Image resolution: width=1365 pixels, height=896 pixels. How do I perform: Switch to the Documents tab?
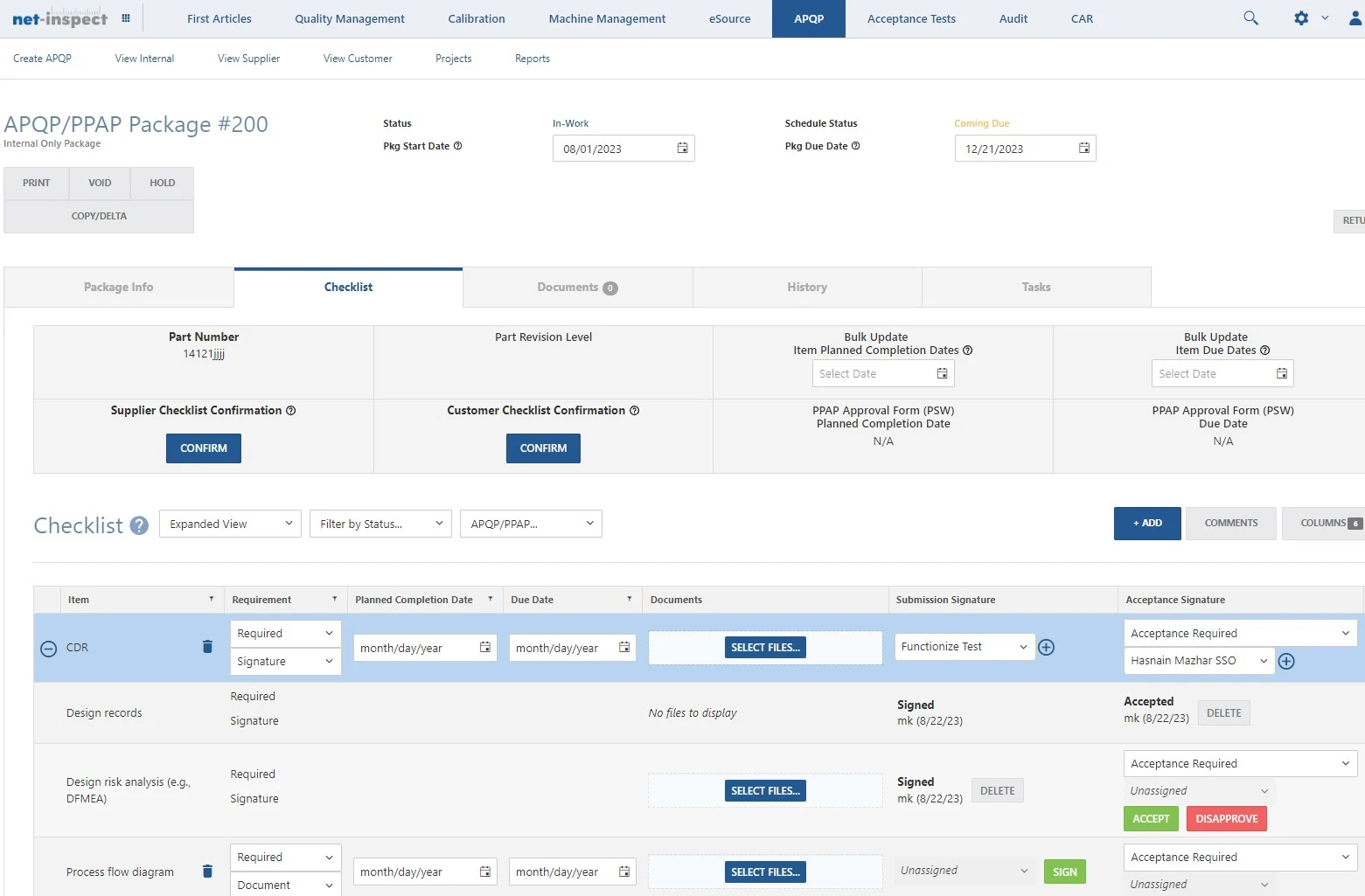(x=576, y=287)
